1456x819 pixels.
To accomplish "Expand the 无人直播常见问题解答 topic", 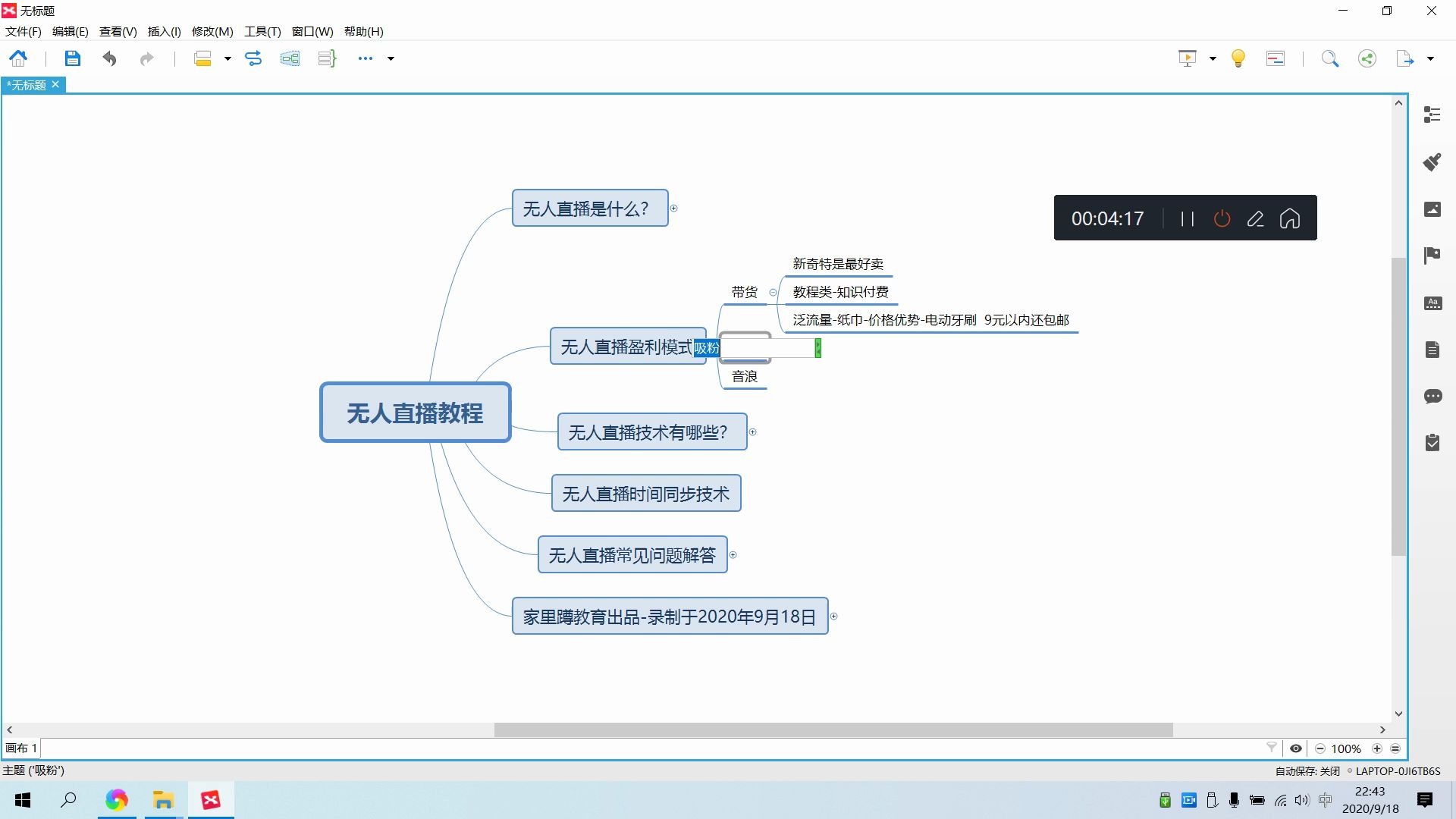I will 733,554.
